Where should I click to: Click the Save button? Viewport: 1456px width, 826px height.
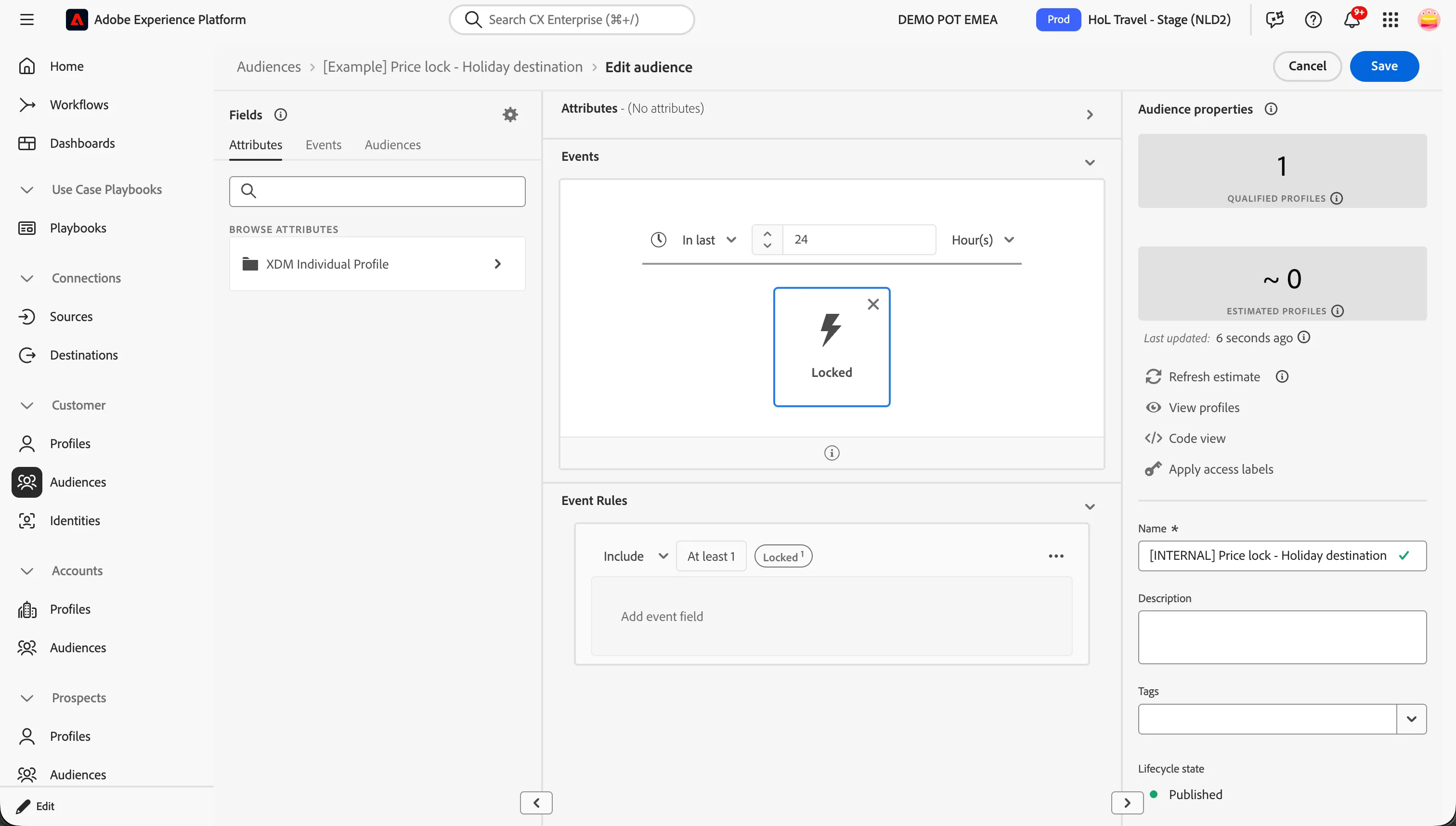click(1384, 66)
